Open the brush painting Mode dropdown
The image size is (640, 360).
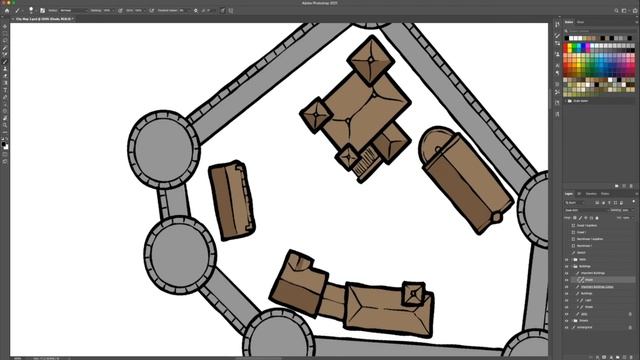[73, 11]
